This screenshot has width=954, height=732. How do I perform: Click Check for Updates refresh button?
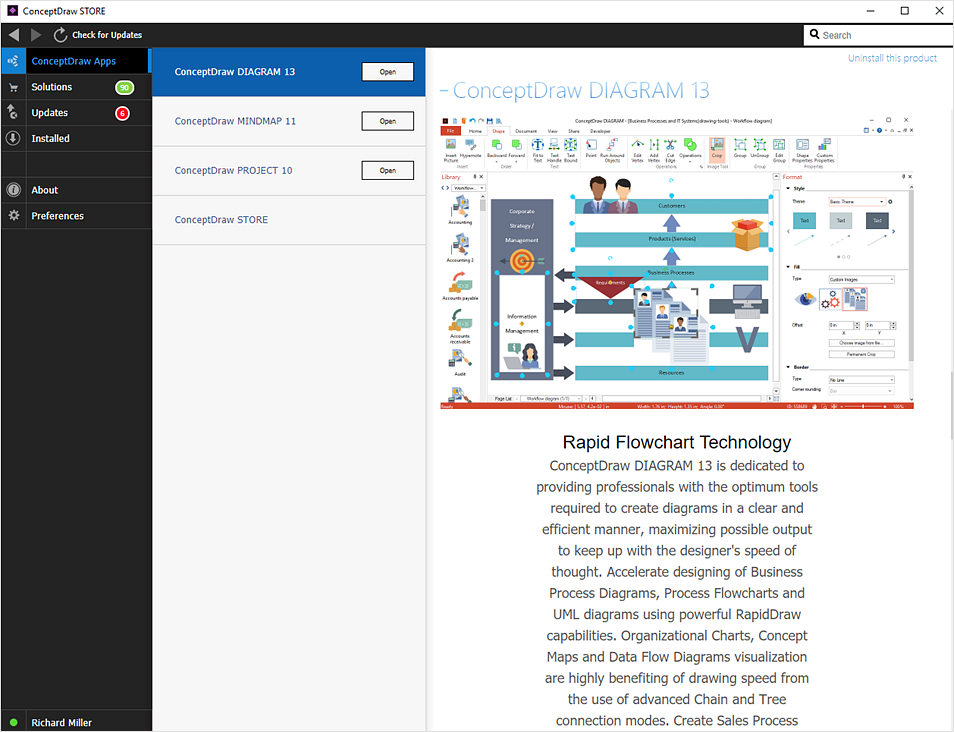click(98, 35)
